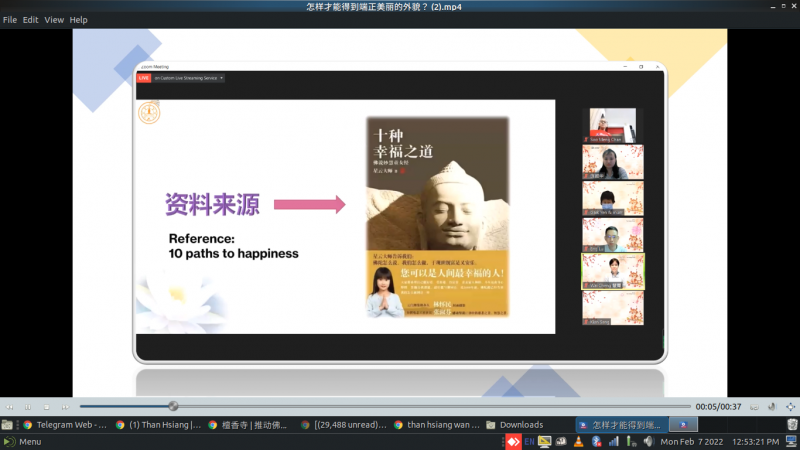Viewport: 800px width, 450px height.
Task: Open the Edit menu
Action: [31, 20]
